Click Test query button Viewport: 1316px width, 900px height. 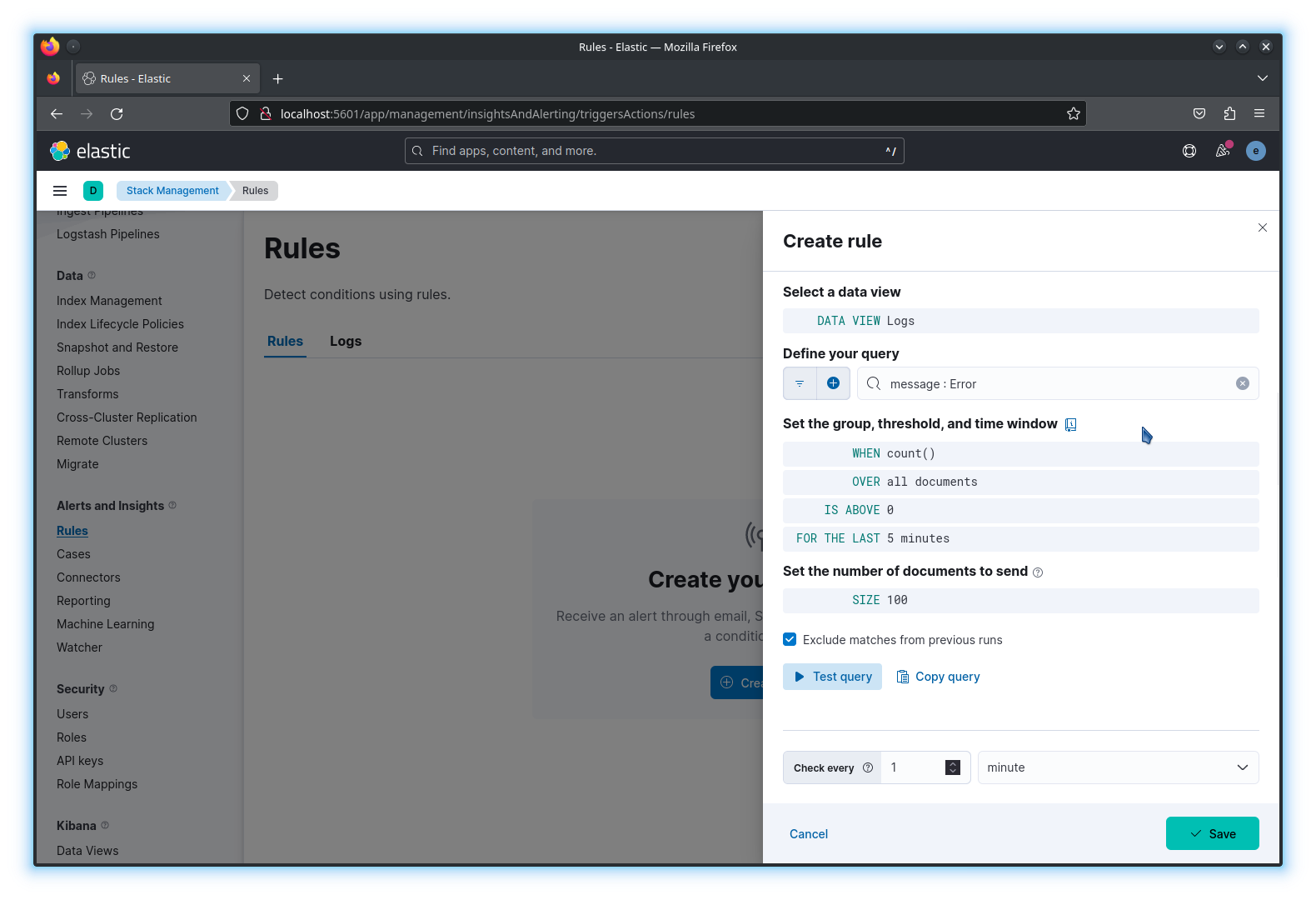(x=832, y=677)
